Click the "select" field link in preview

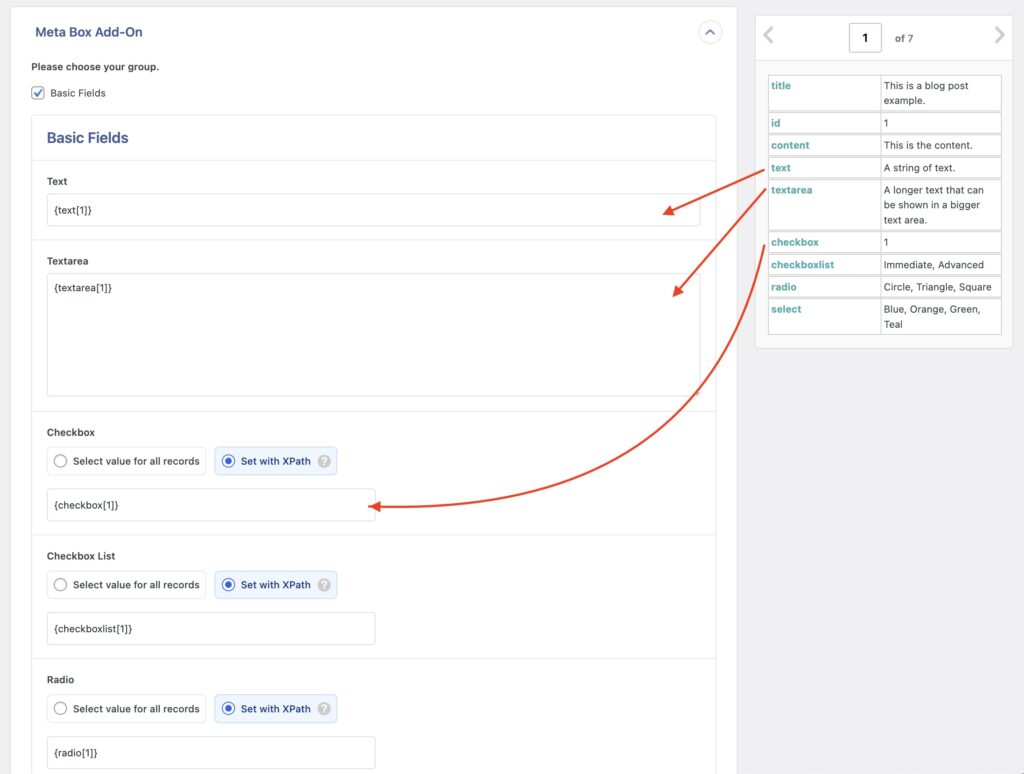tap(786, 309)
